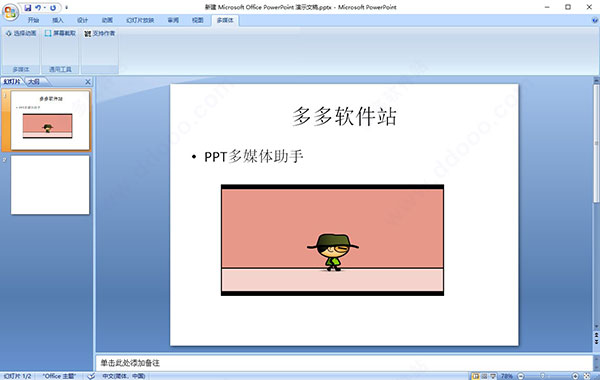Click the 幻灯片 1/2 status bar indicator
Screen dimensions: 600x380
[x=17, y=376]
